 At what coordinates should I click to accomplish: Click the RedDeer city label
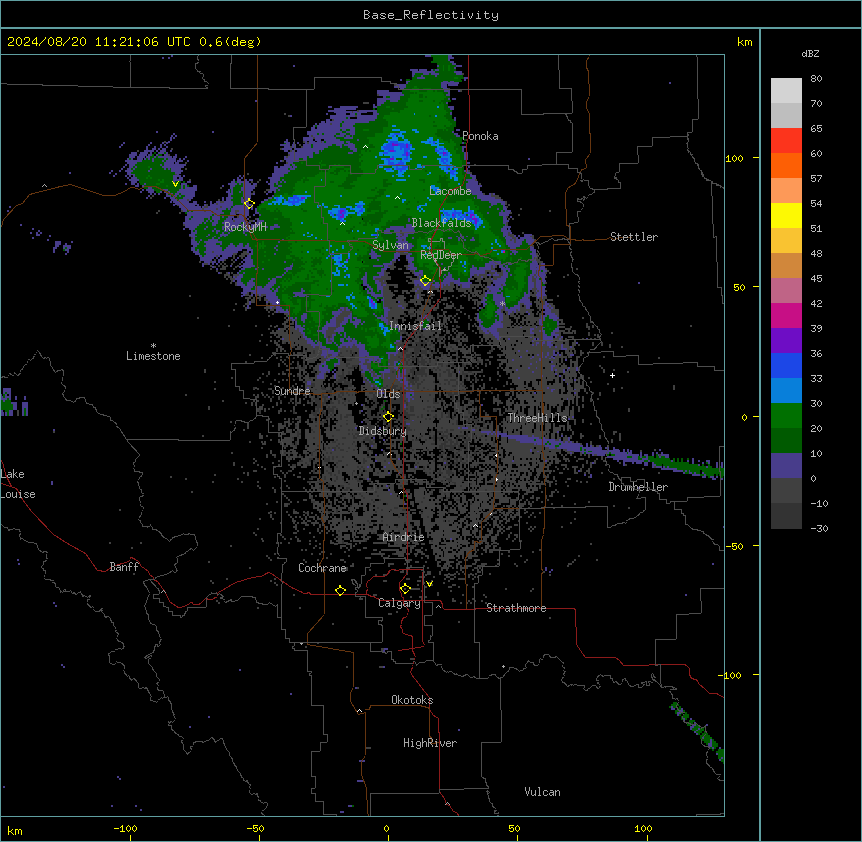coord(441,255)
